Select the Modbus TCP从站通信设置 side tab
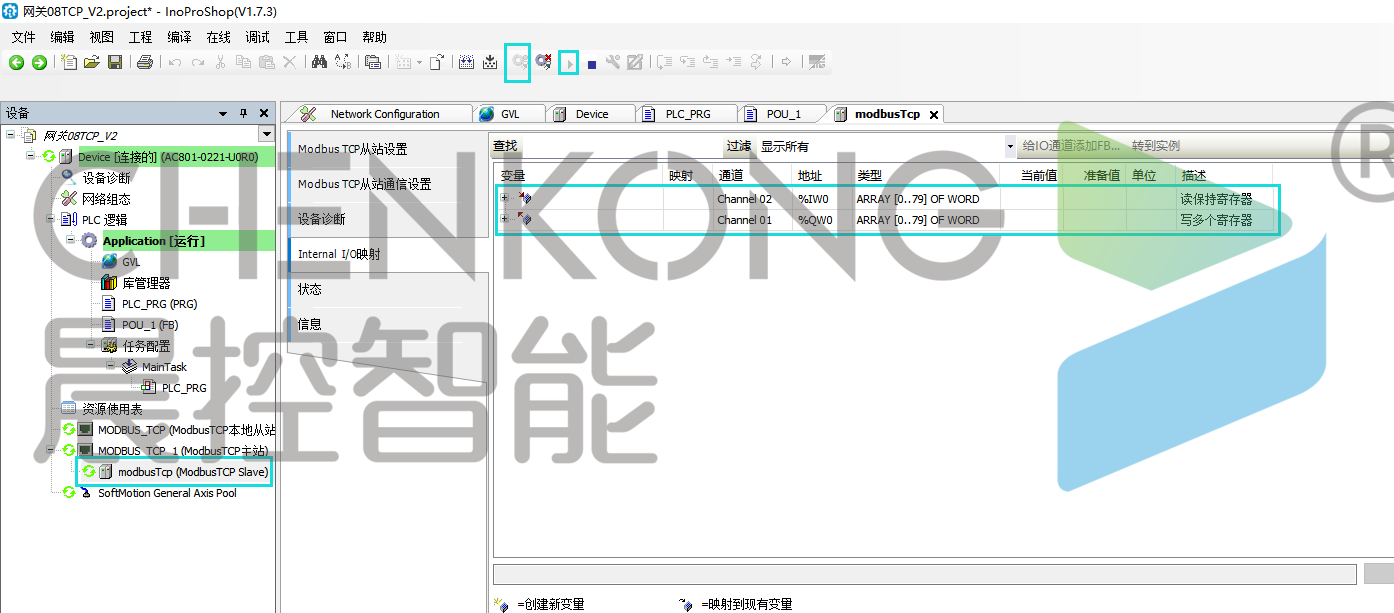 [x=364, y=184]
